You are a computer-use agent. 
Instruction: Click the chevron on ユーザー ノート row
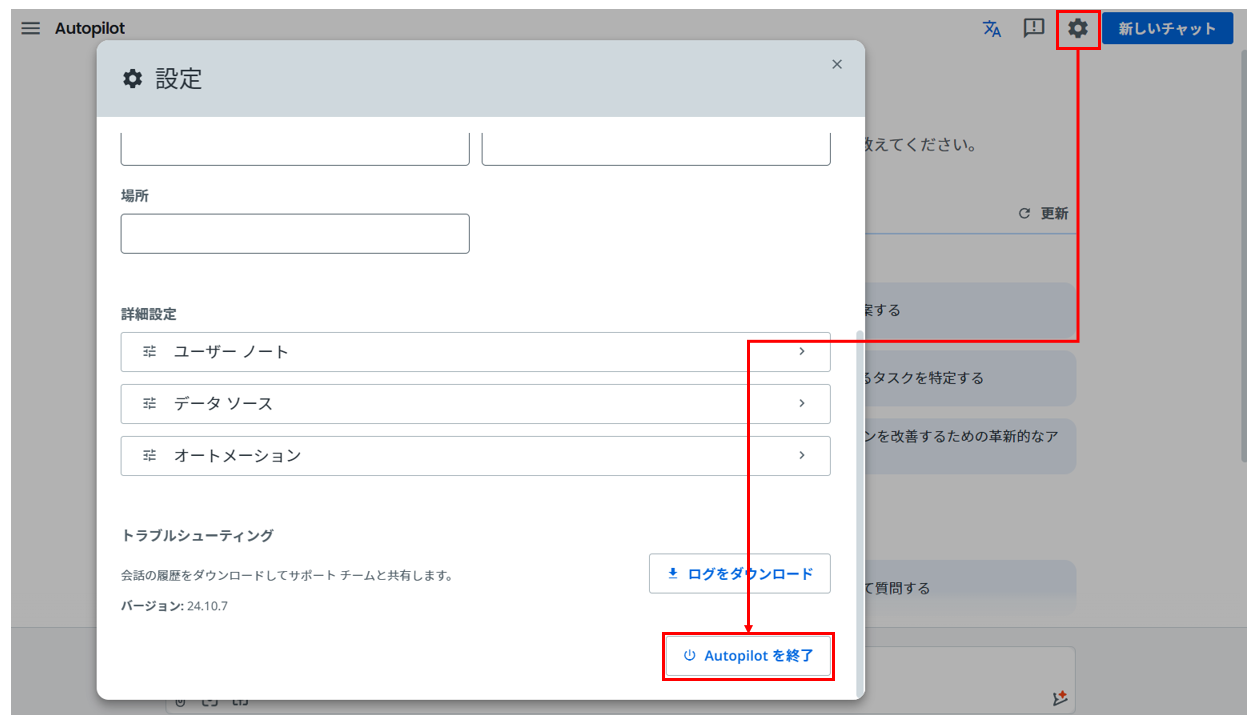click(x=802, y=352)
